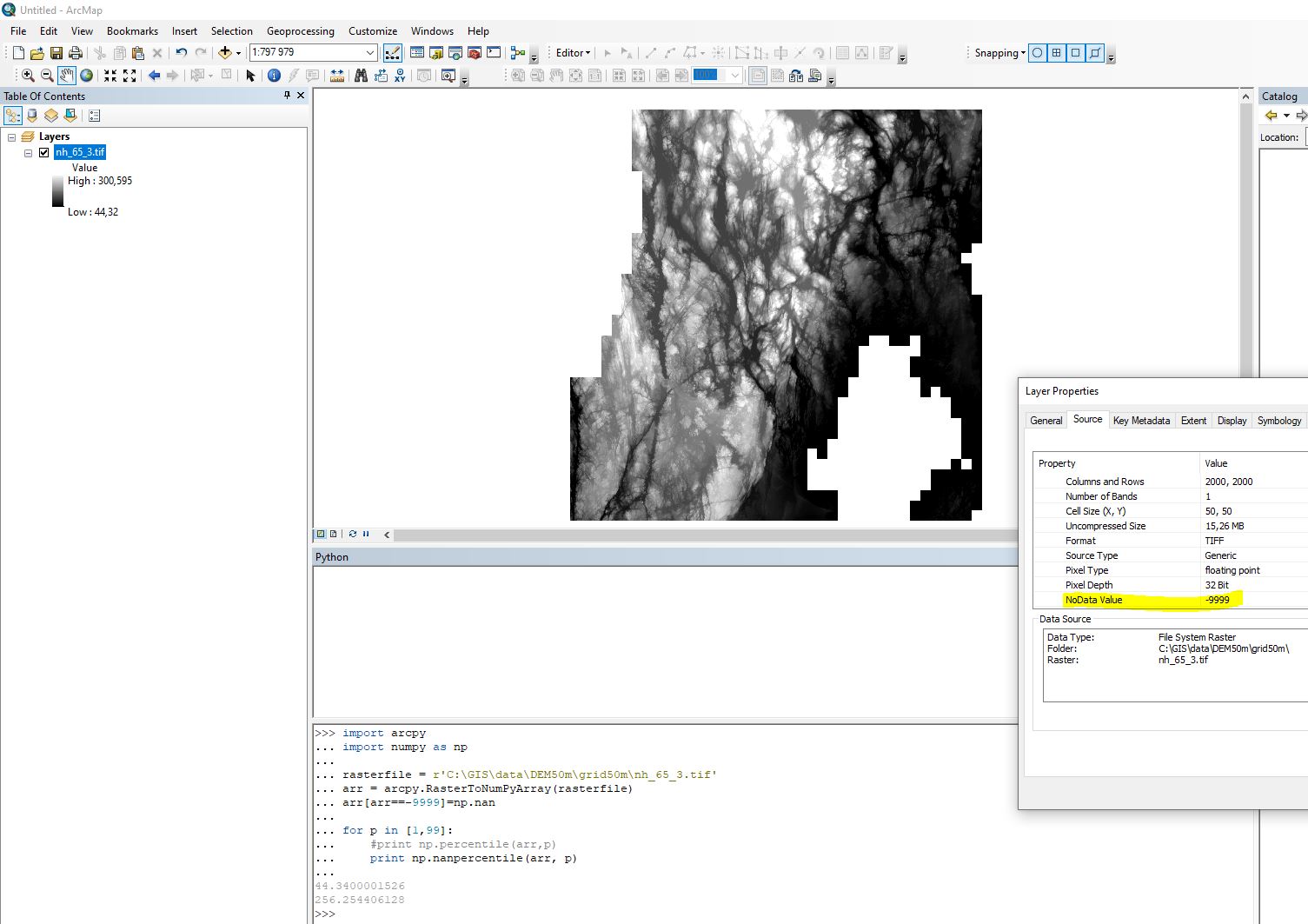Open the File menu

(18, 30)
